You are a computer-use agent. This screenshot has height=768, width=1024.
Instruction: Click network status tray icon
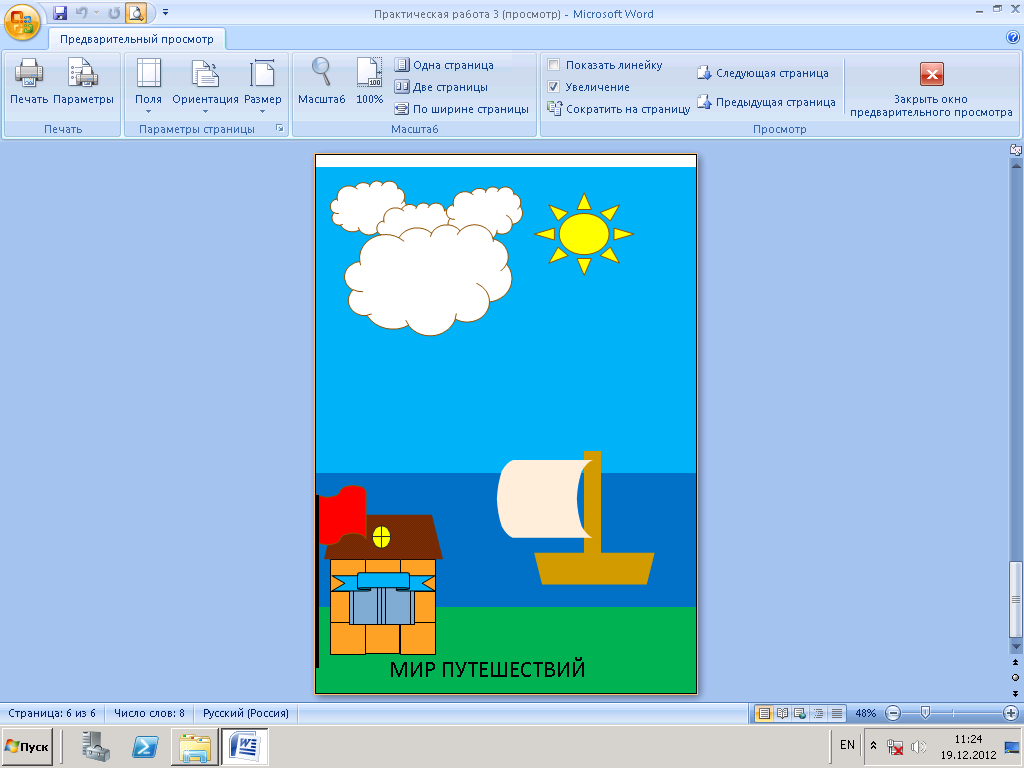coord(895,746)
